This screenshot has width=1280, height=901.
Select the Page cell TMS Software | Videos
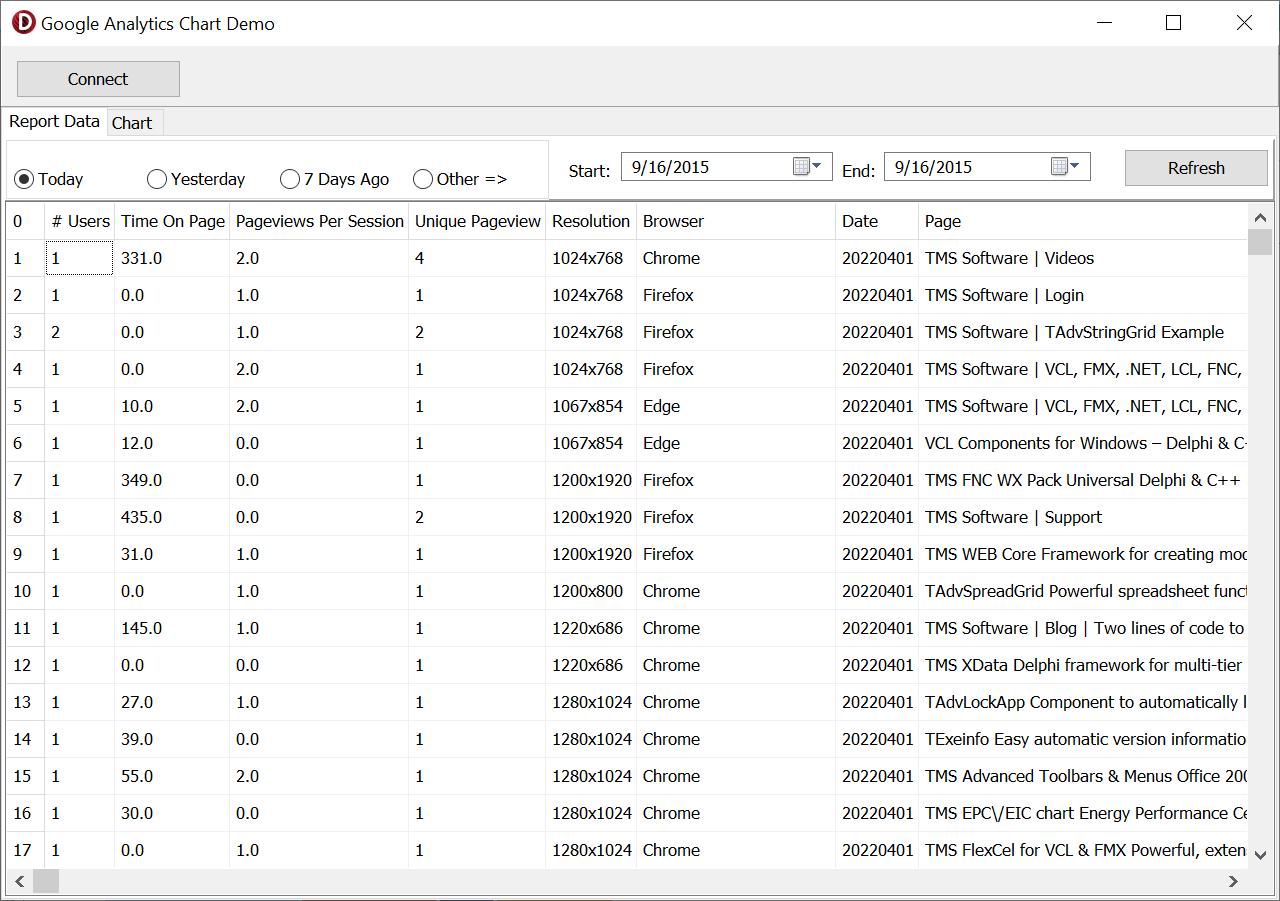(1083, 258)
